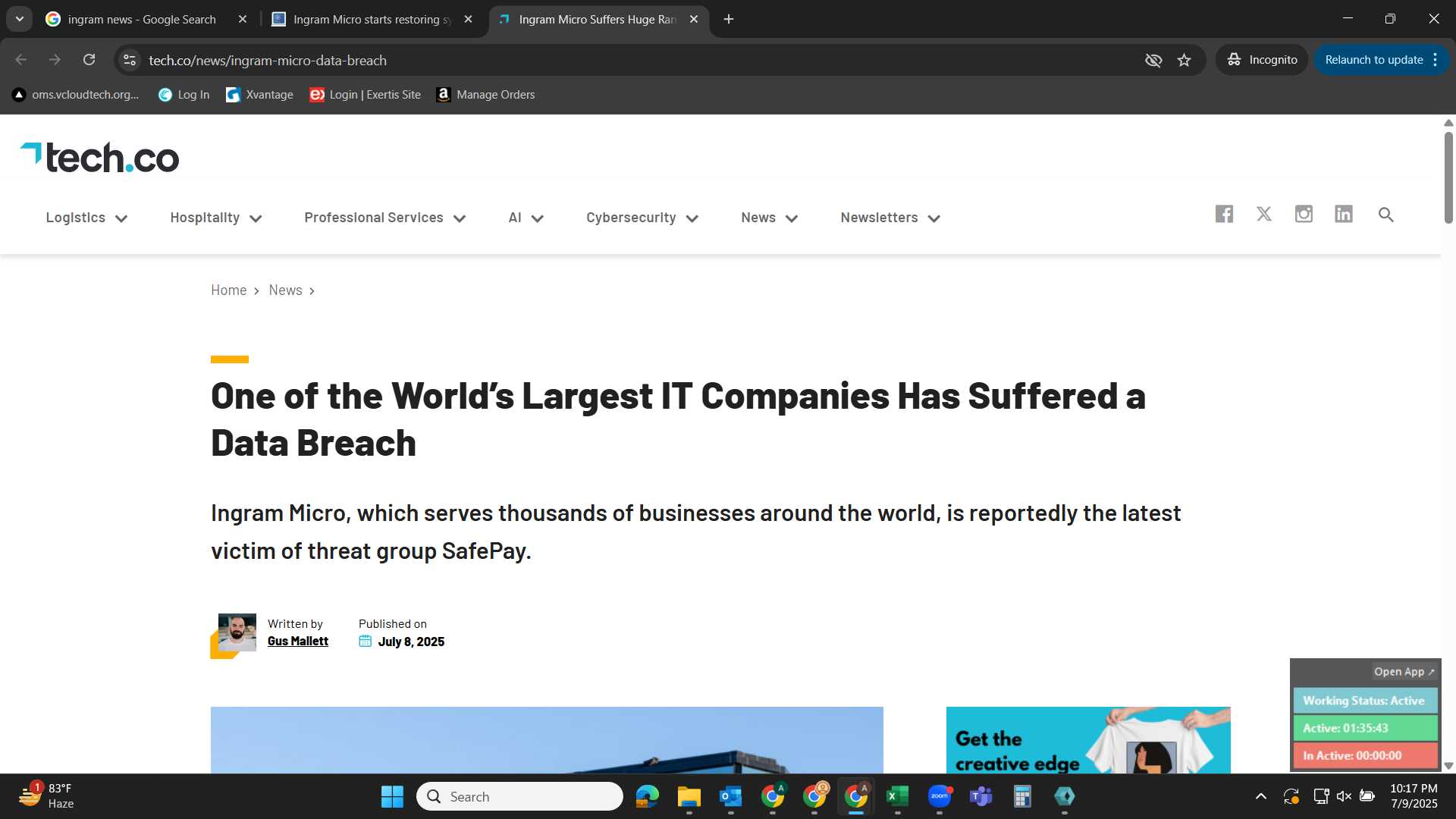Open Microsoft Teams from the taskbar
1456x819 pixels.
pos(981,796)
